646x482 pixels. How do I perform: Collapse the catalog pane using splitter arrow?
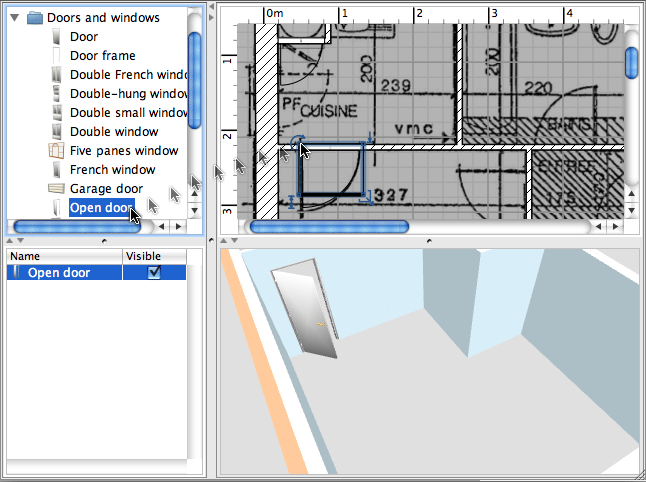click(x=10, y=241)
